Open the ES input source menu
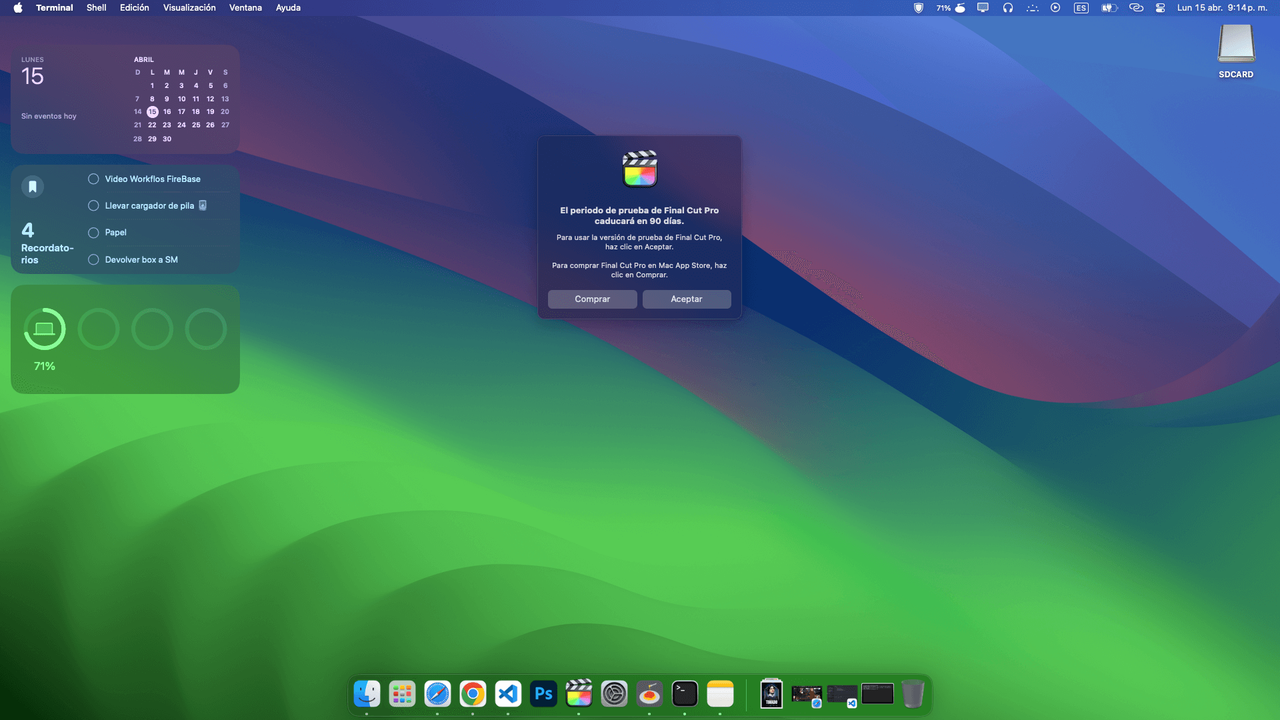1280x720 pixels. pos(1080,7)
